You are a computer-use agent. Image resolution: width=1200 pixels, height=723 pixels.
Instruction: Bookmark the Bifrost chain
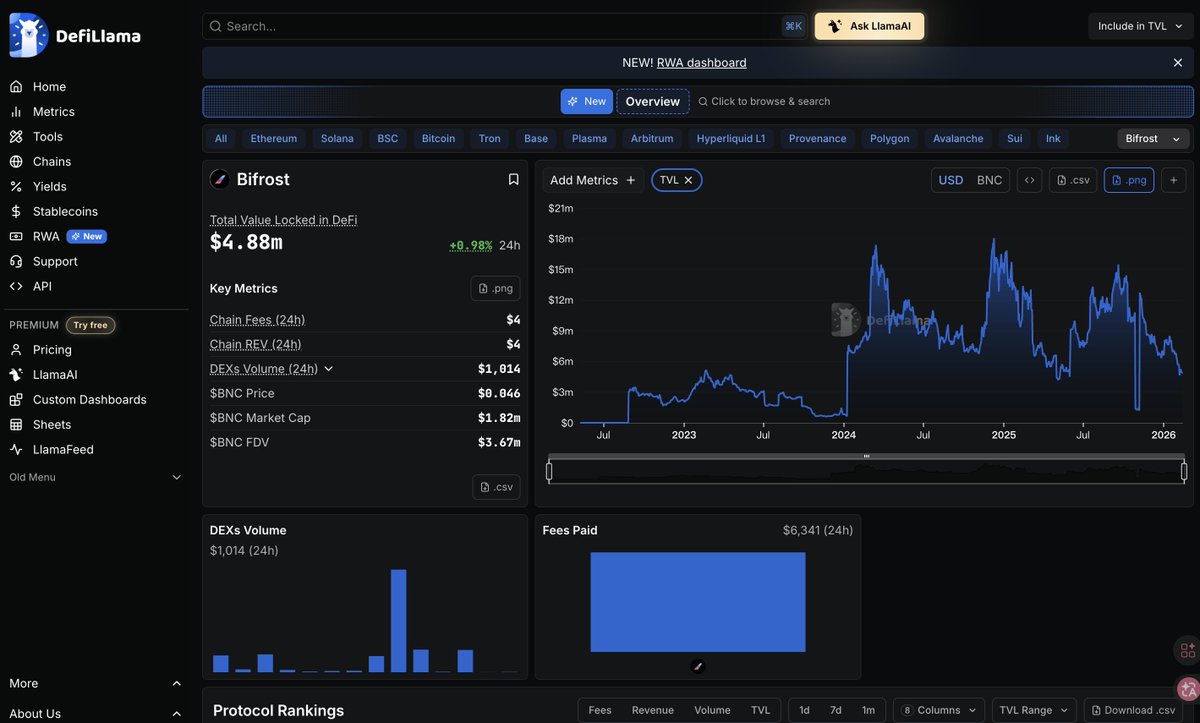coord(513,180)
